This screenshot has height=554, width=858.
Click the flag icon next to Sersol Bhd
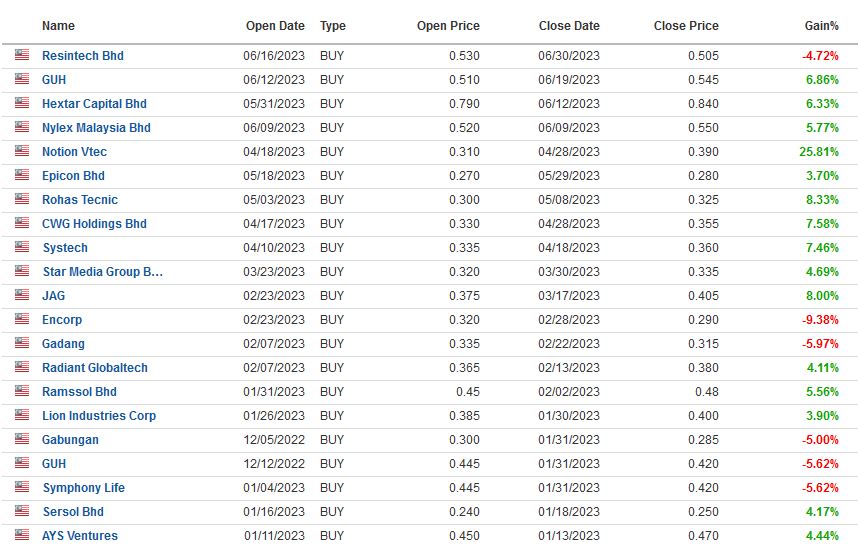click(22, 511)
